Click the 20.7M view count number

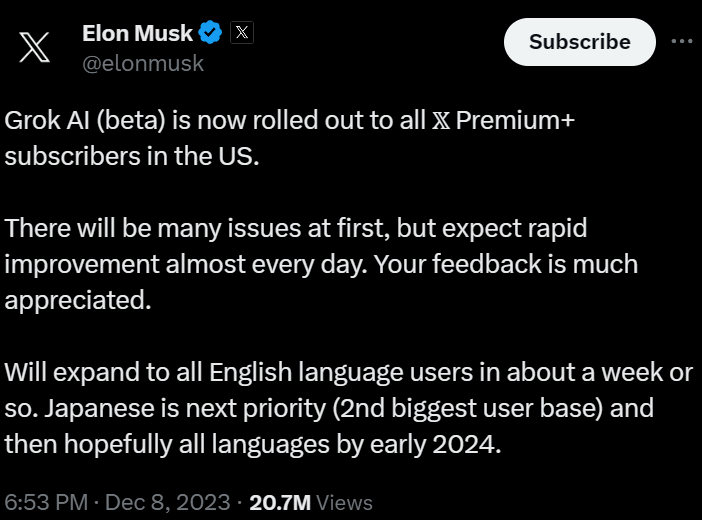click(279, 502)
